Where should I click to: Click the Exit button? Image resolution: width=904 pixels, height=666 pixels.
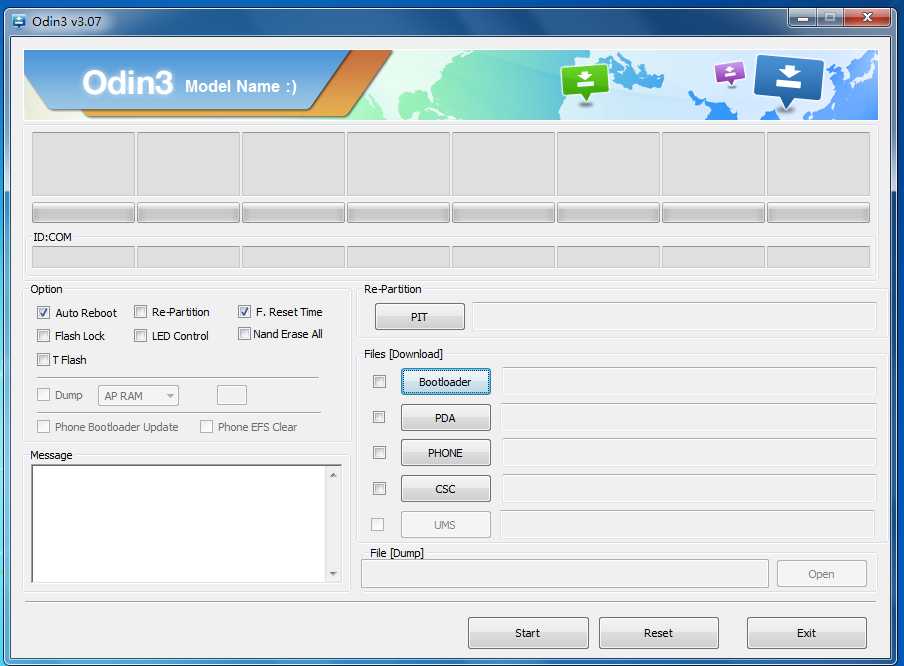[807, 633]
